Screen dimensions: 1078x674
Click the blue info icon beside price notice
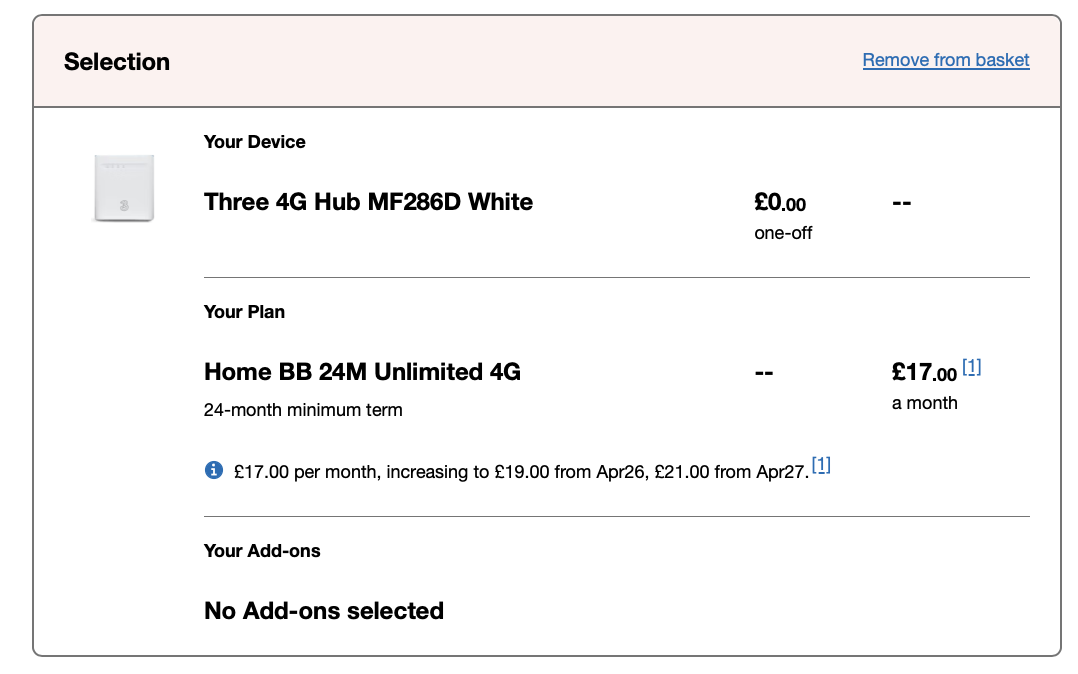(x=213, y=469)
